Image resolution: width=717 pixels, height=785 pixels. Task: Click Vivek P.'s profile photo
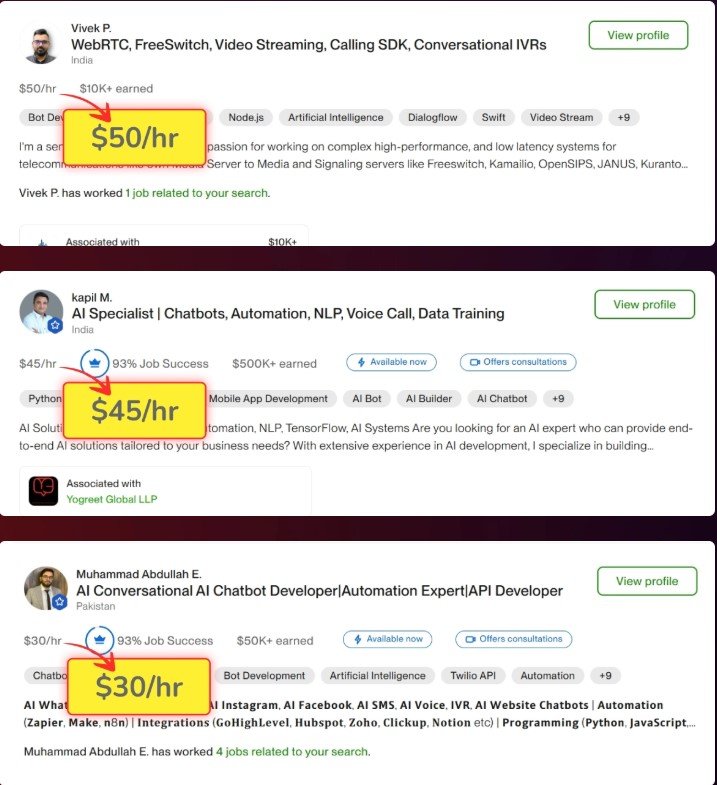pyautogui.click(x=41, y=44)
